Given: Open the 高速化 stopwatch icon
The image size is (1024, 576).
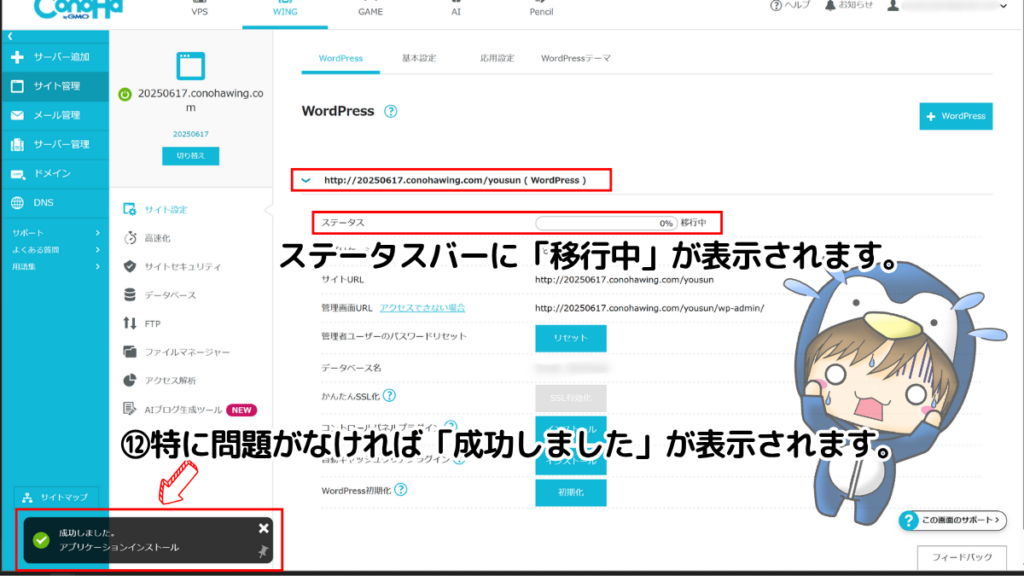Looking at the screenshot, I should 130,238.
